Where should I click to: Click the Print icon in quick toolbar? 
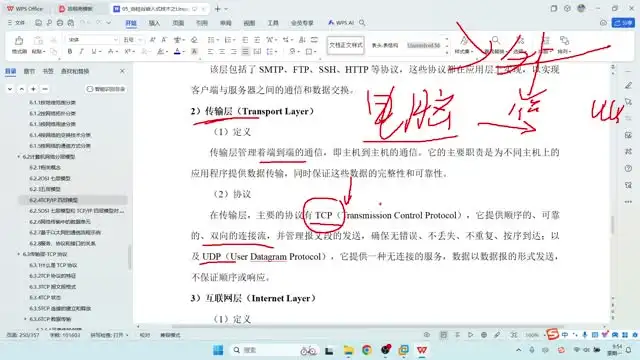(60, 23)
